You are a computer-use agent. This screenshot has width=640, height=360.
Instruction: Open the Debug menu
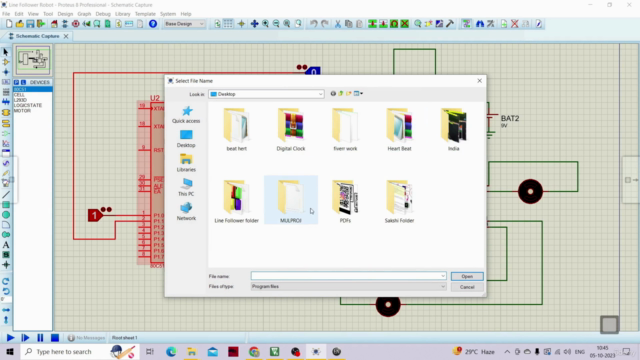coord(103,14)
